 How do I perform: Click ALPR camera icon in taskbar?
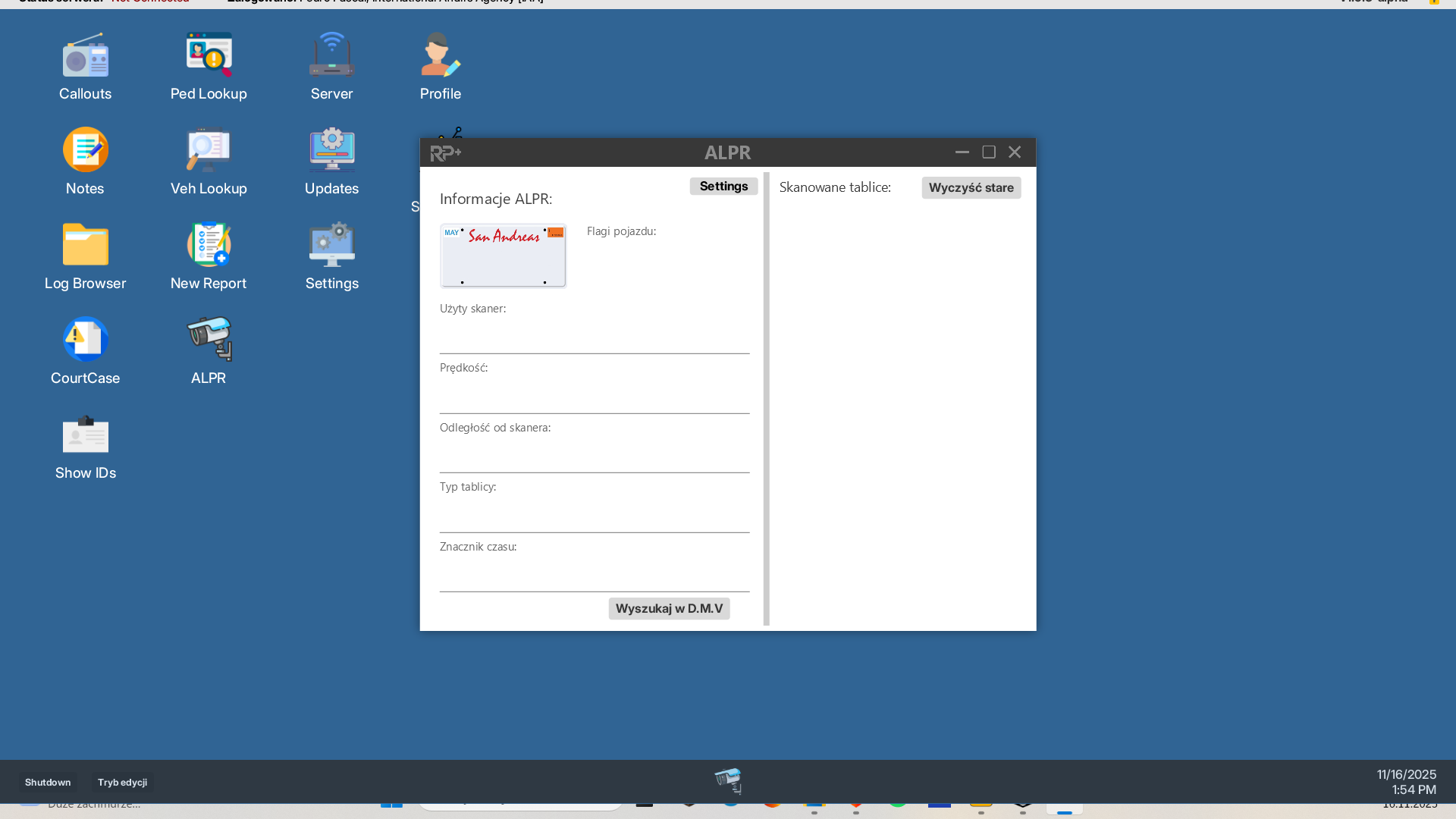(x=728, y=780)
